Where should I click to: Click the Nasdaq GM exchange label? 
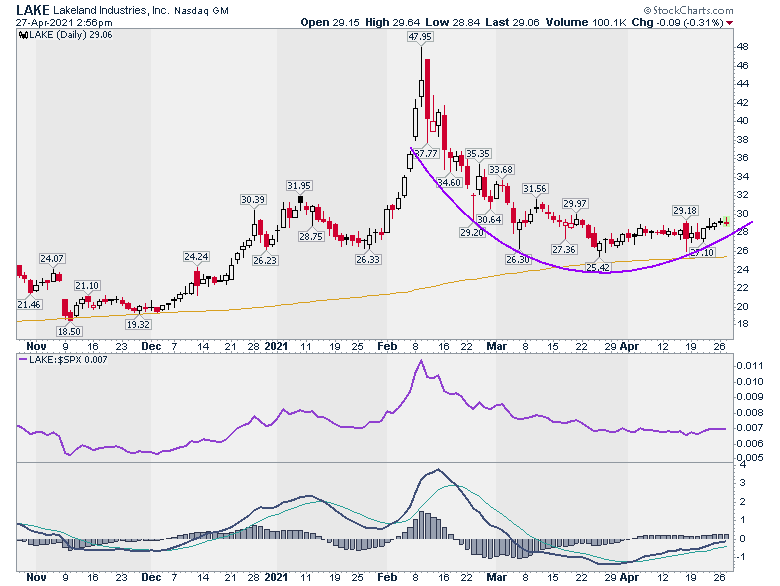coord(201,10)
